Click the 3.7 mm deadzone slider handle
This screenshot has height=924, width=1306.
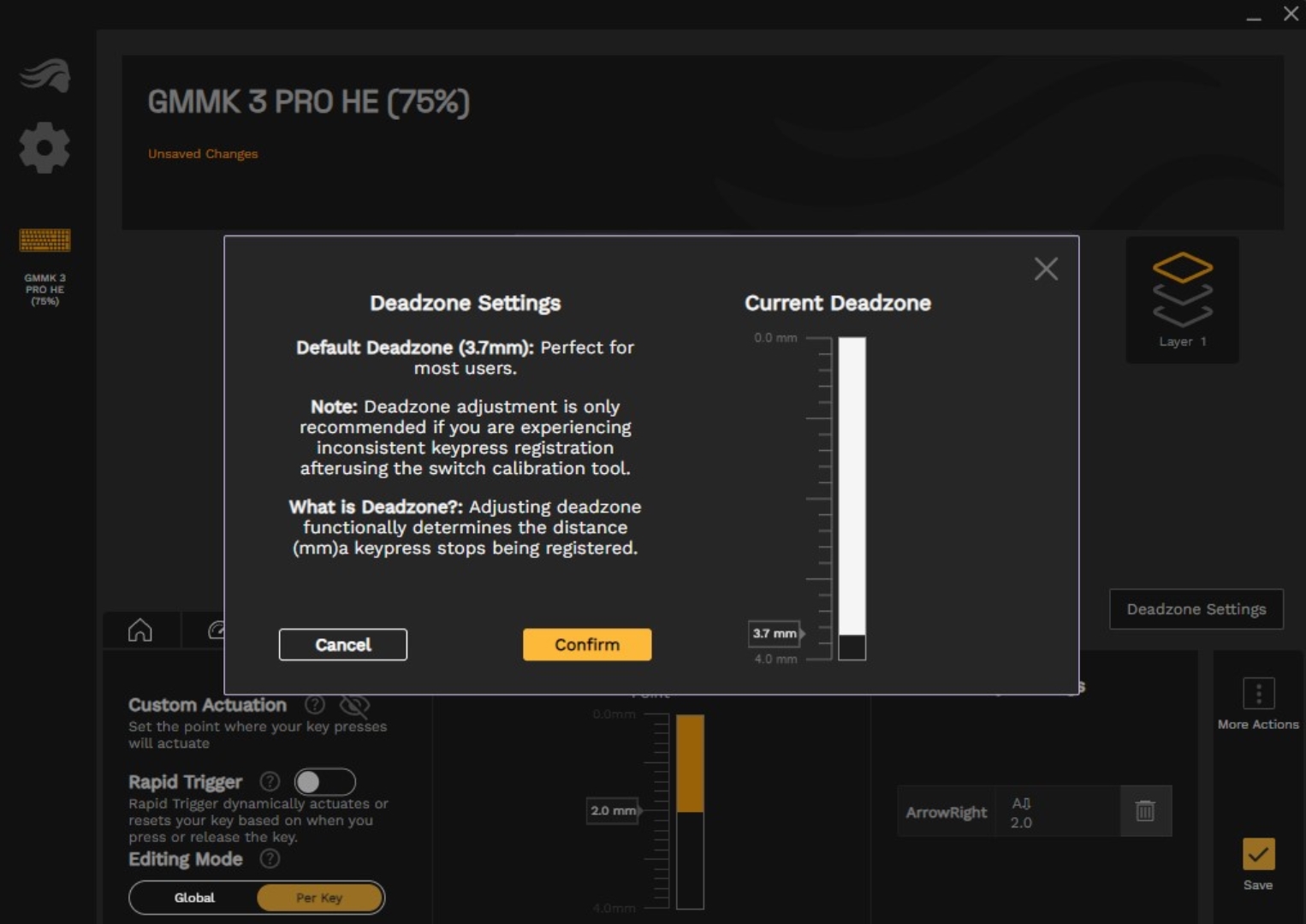coord(775,634)
